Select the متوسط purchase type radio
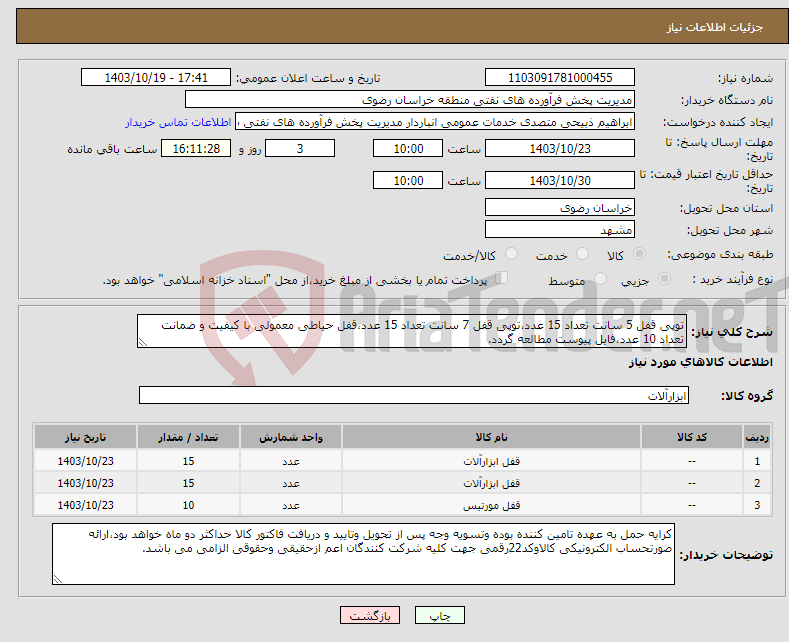The image size is (789, 642). (x=600, y=279)
